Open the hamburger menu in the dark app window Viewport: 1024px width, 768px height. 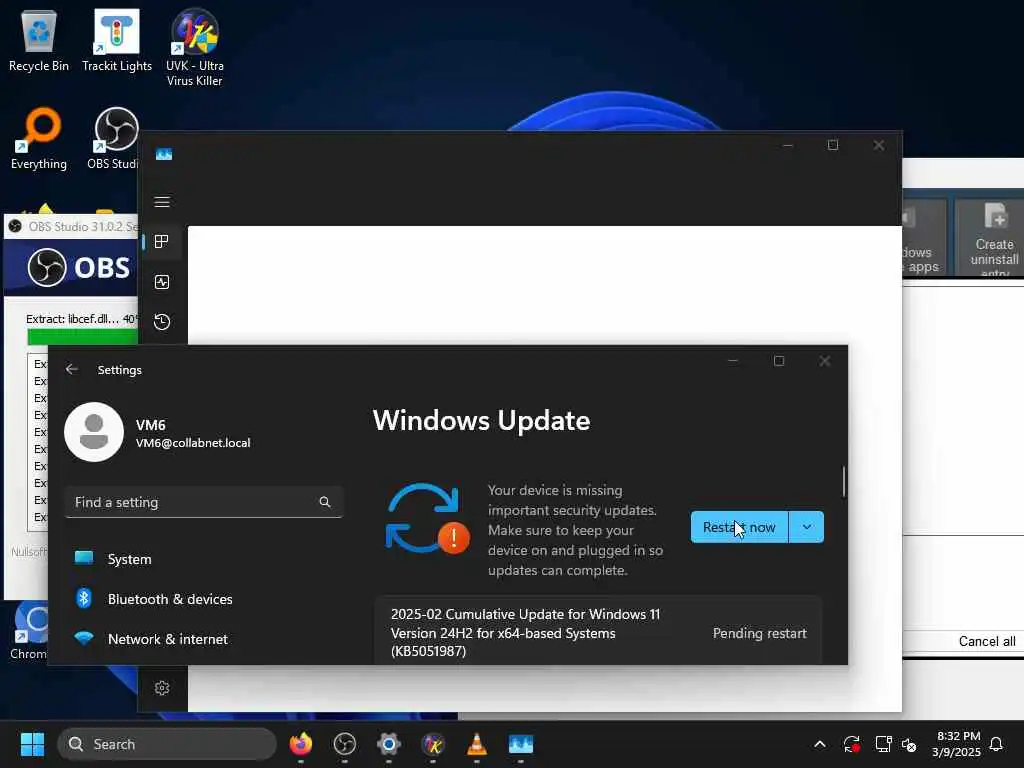click(x=162, y=202)
